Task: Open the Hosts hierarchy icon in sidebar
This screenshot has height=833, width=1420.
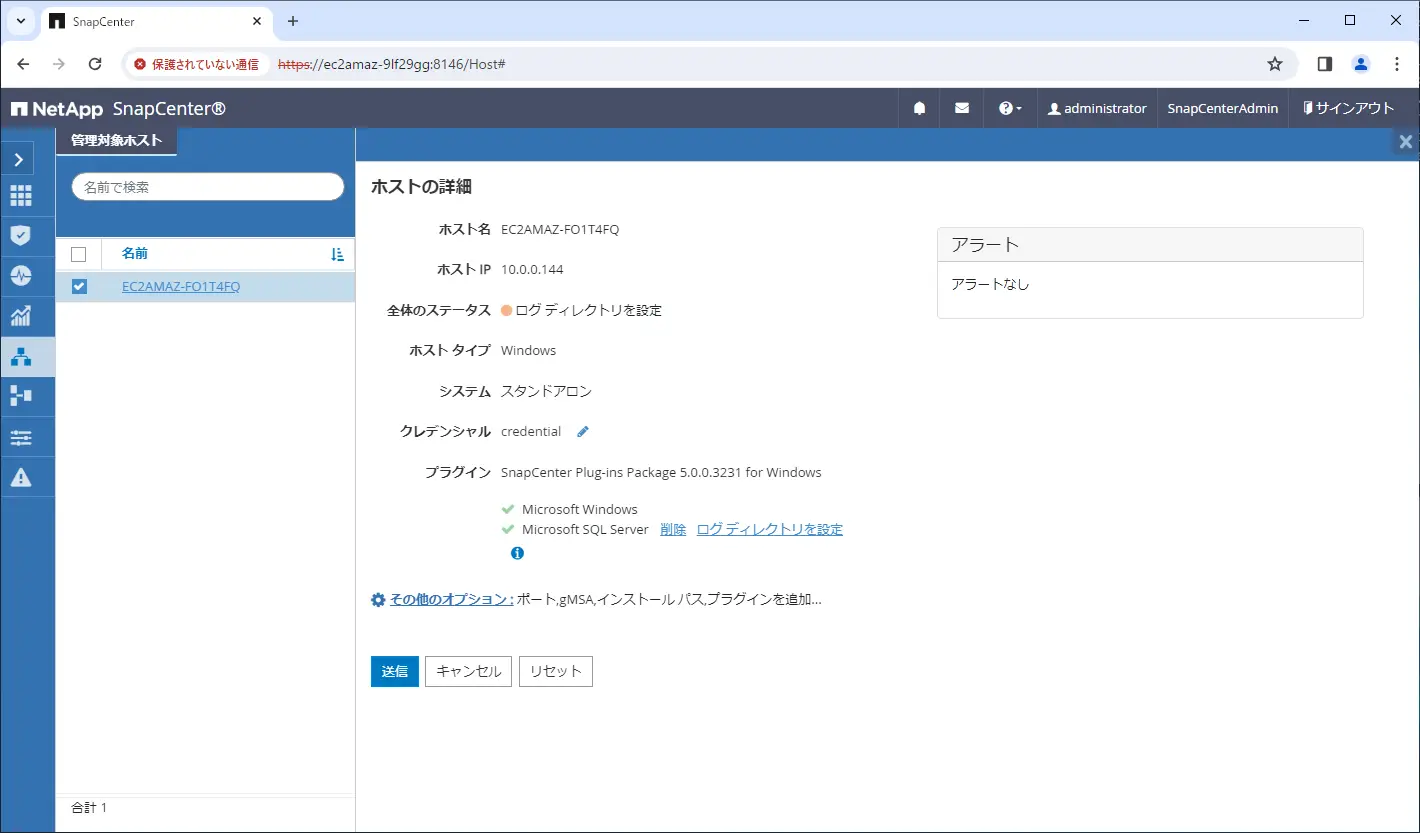Action: pyautogui.click(x=21, y=356)
